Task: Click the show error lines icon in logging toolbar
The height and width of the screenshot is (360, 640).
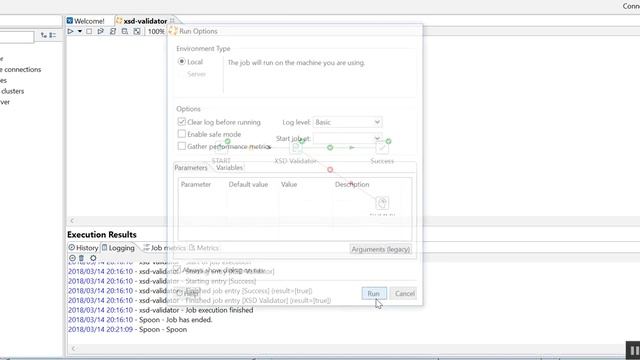Action: click(x=72, y=258)
